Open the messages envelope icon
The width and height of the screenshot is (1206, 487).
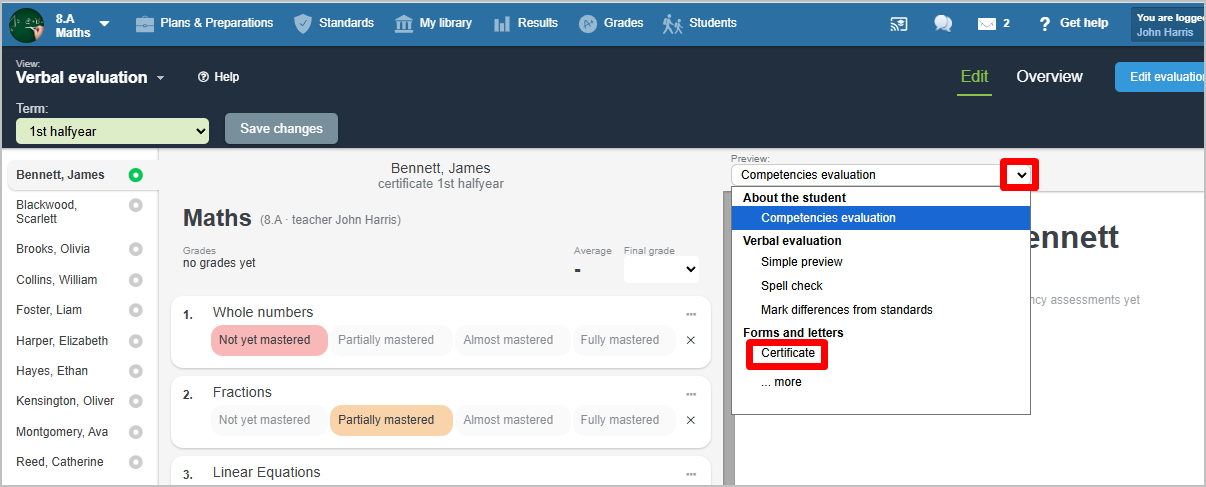(x=987, y=24)
